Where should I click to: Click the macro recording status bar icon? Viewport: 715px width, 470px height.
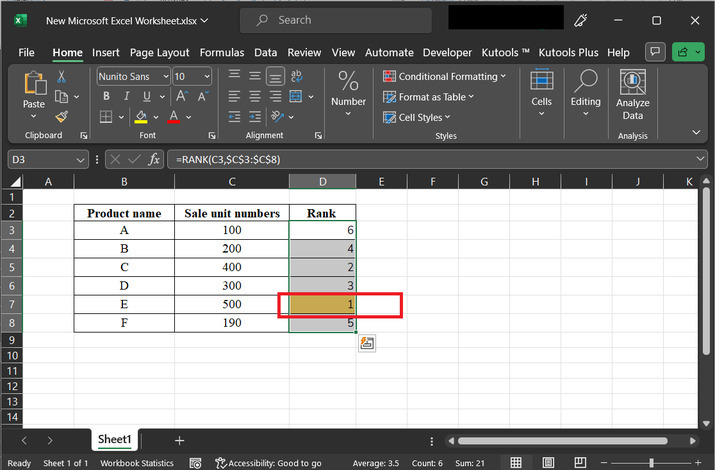196,463
